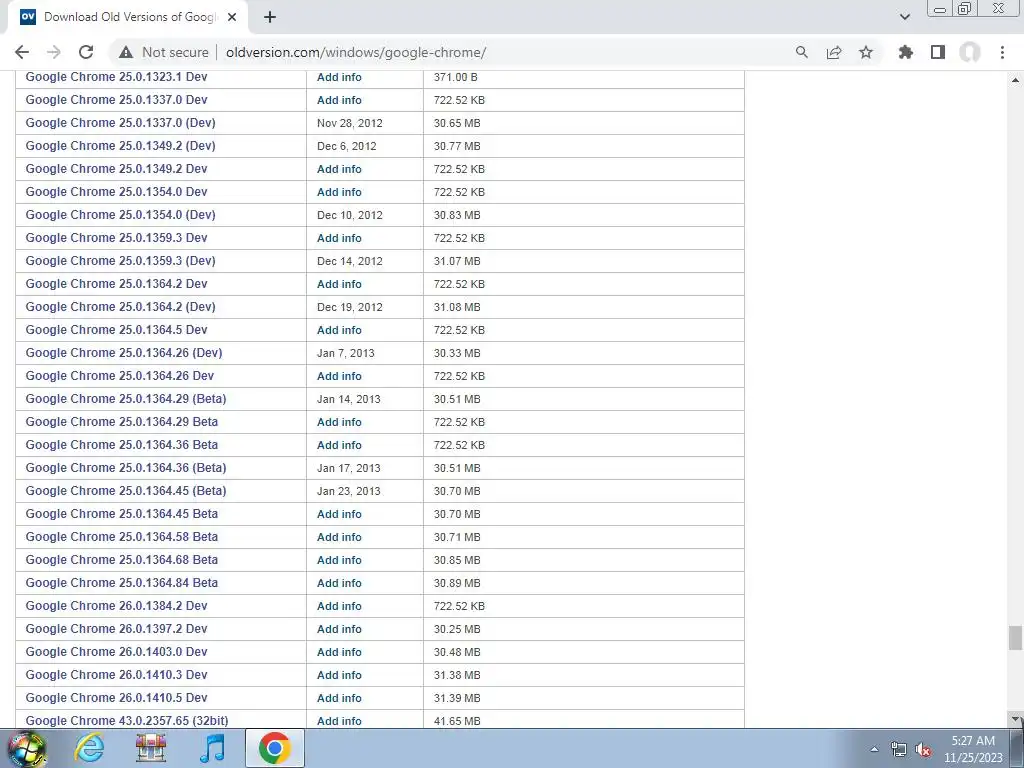Open Google Chrome 25.0.1364.58 Beta link
Viewport: 1024px width, 768px height.
(121, 537)
